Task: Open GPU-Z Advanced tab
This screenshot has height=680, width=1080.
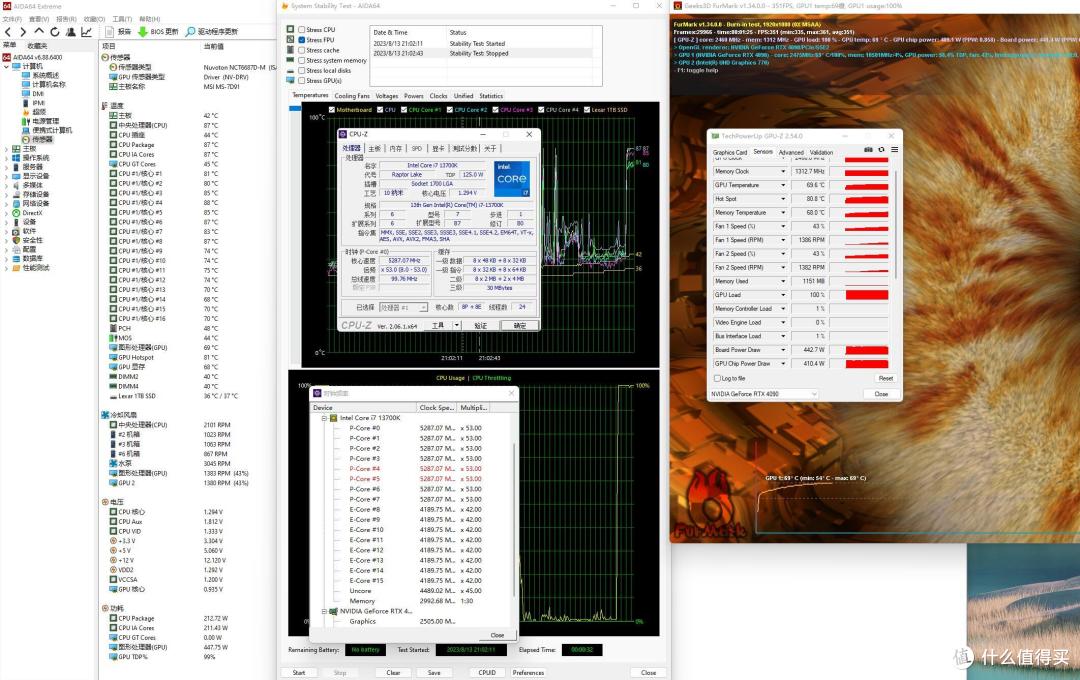Action: (791, 152)
